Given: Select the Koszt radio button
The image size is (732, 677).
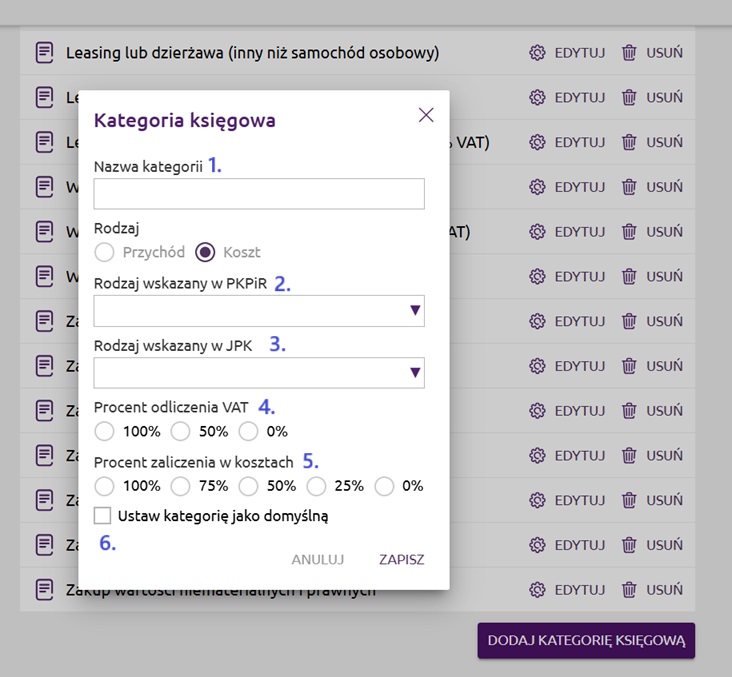Looking at the screenshot, I should point(205,252).
